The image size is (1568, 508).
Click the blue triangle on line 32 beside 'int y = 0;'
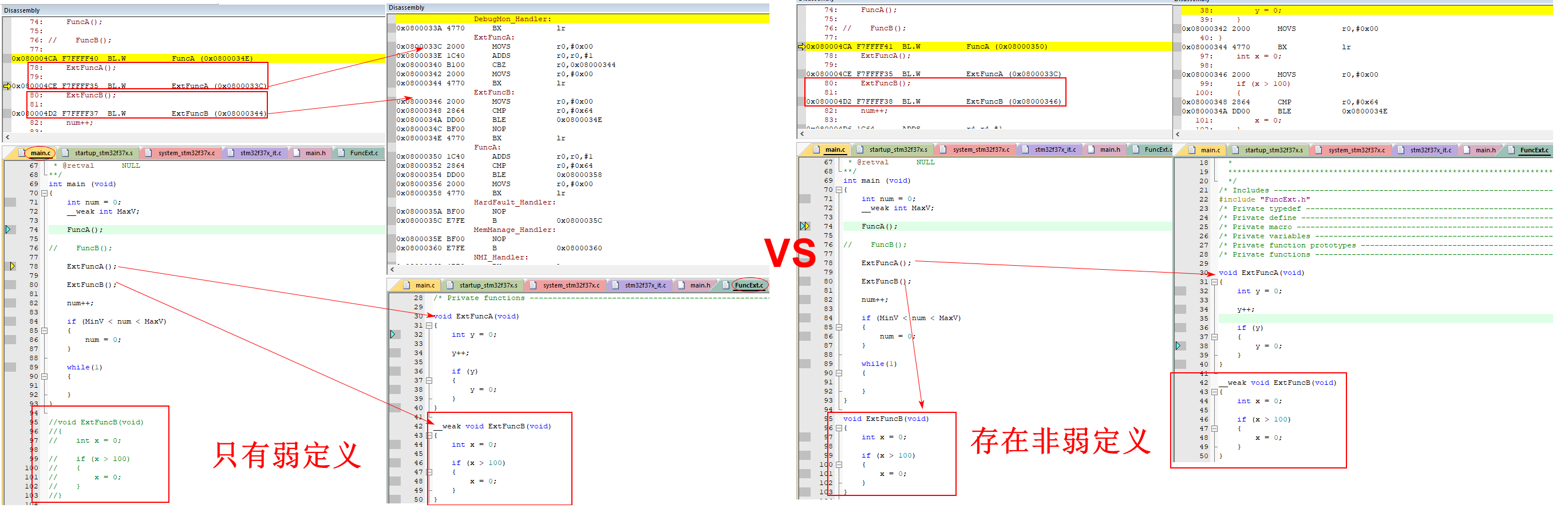[393, 334]
